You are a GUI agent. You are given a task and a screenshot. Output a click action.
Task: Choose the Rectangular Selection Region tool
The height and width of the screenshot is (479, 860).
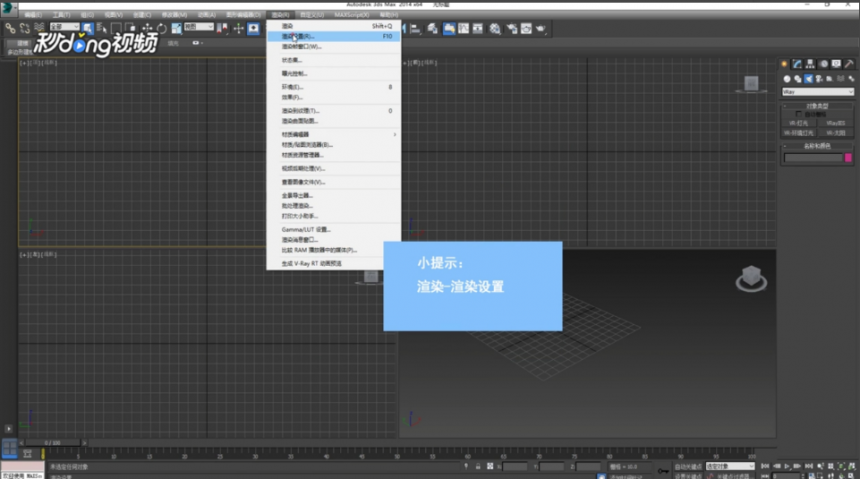point(116,28)
